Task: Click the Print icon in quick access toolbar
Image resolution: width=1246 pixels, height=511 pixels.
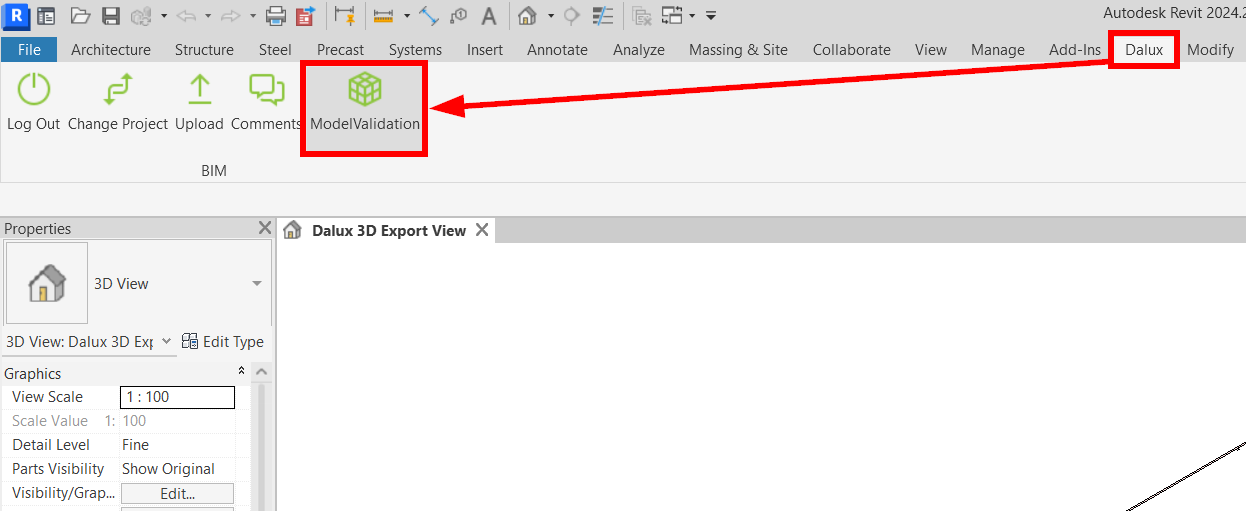Action: (276, 16)
